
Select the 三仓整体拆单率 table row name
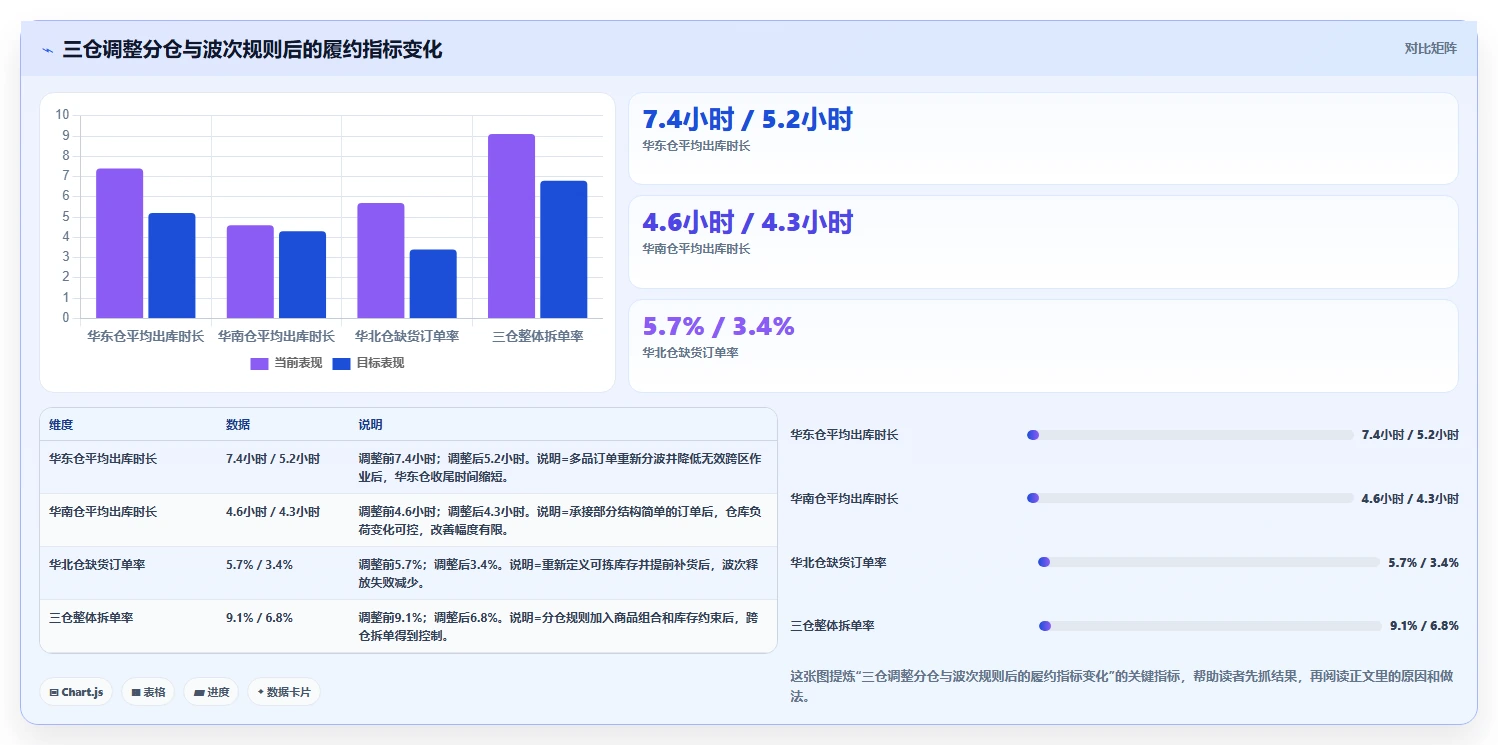tap(91, 618)
